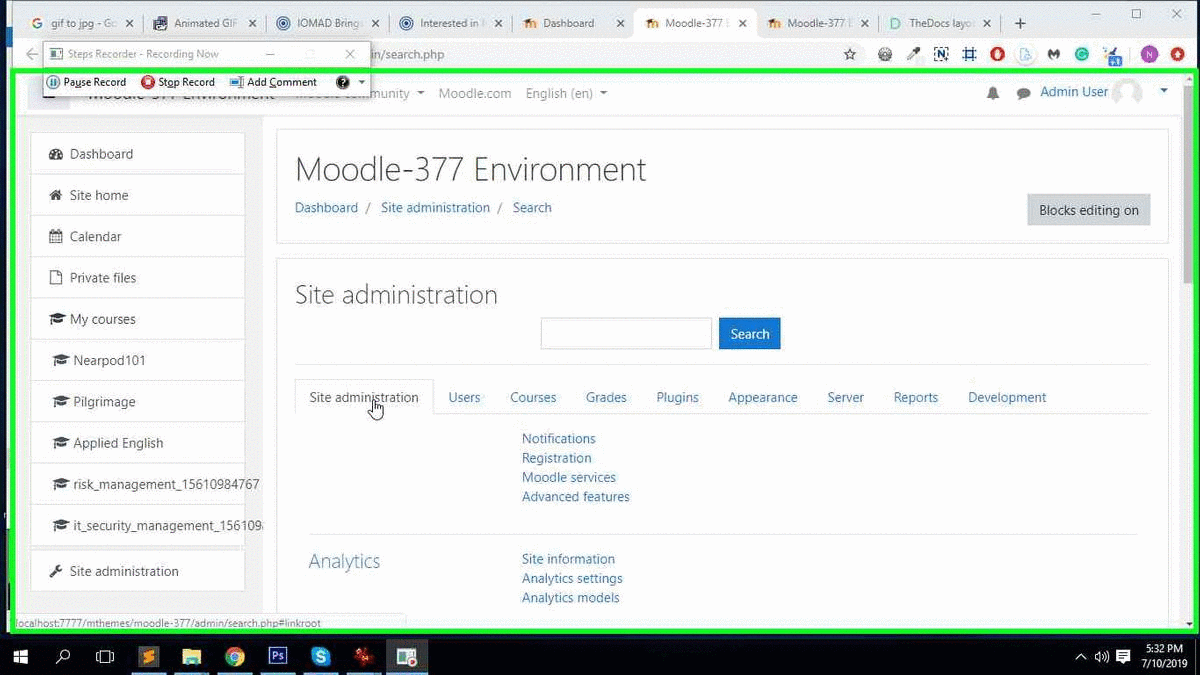1200x675 pixels.
Task: Switch to the gif to jpg browser tab
Action: click(x=80, y=23)
